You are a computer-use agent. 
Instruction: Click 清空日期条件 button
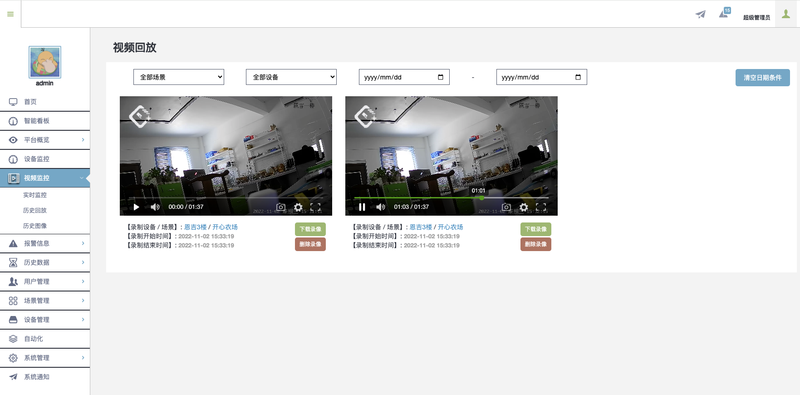[x=762, y=78]
